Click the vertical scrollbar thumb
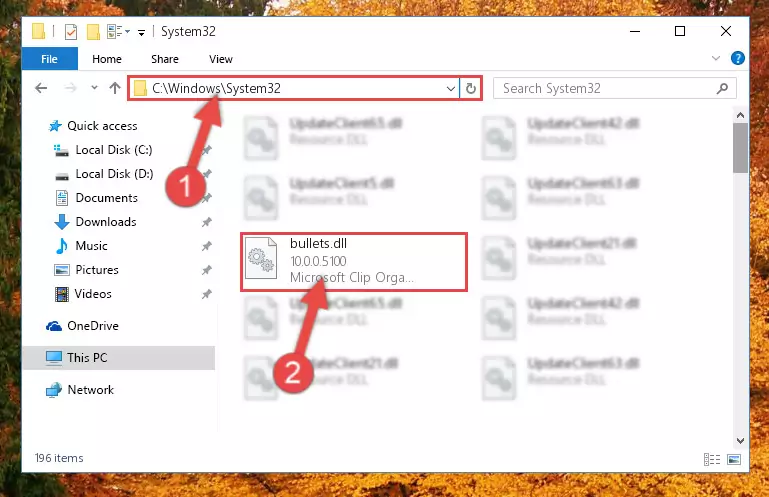This screenshot has width=769, height=497. coord(740,148)
